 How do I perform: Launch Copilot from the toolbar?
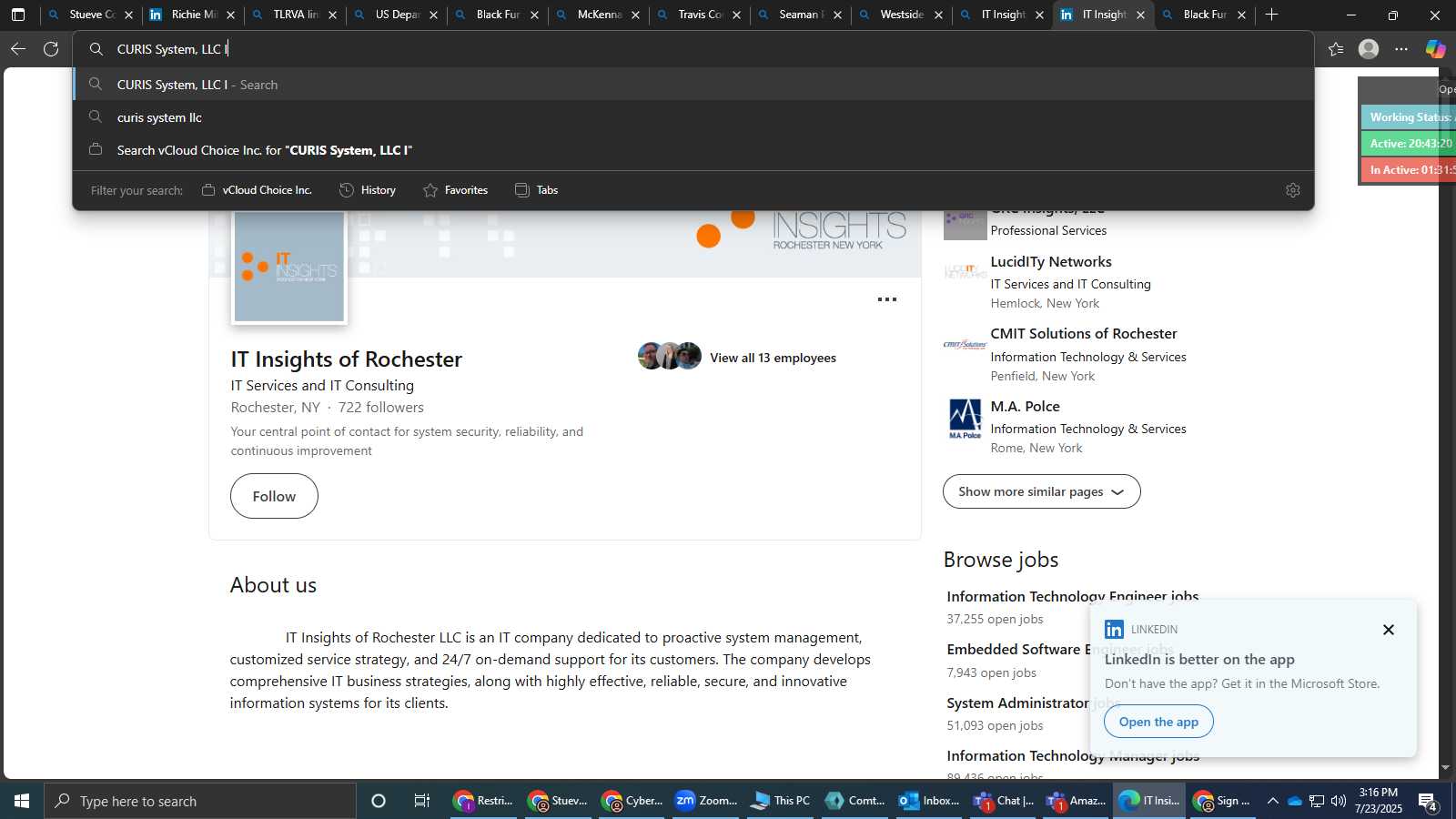click(x=1435, y=49)
